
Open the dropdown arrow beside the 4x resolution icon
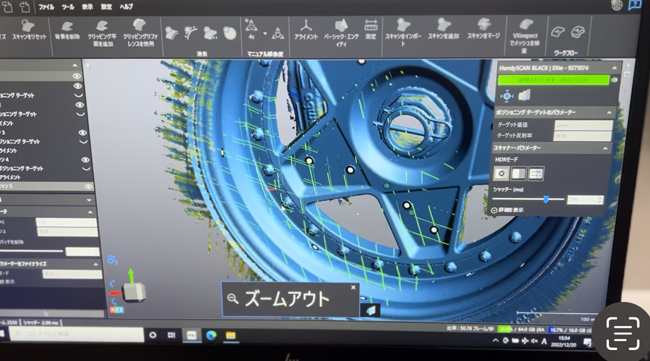[x=265, y=34]
